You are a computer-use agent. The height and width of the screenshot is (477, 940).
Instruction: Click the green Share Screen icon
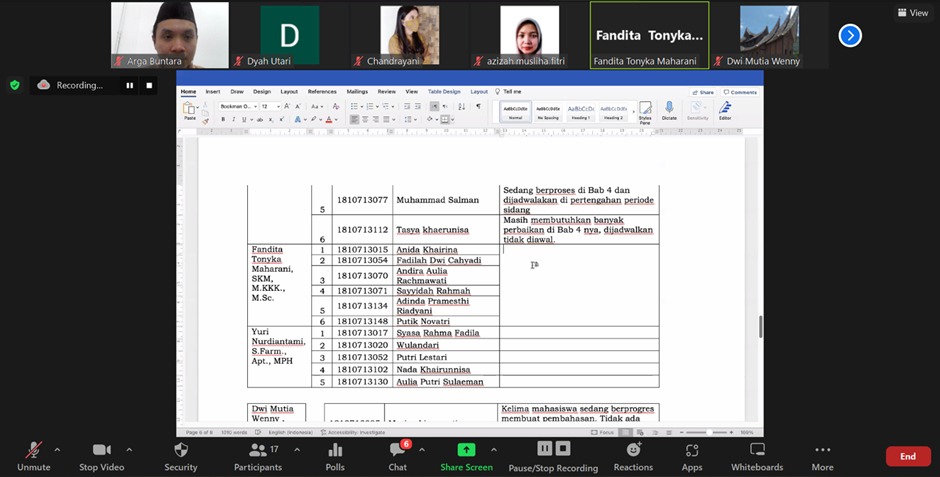(466, 451)
